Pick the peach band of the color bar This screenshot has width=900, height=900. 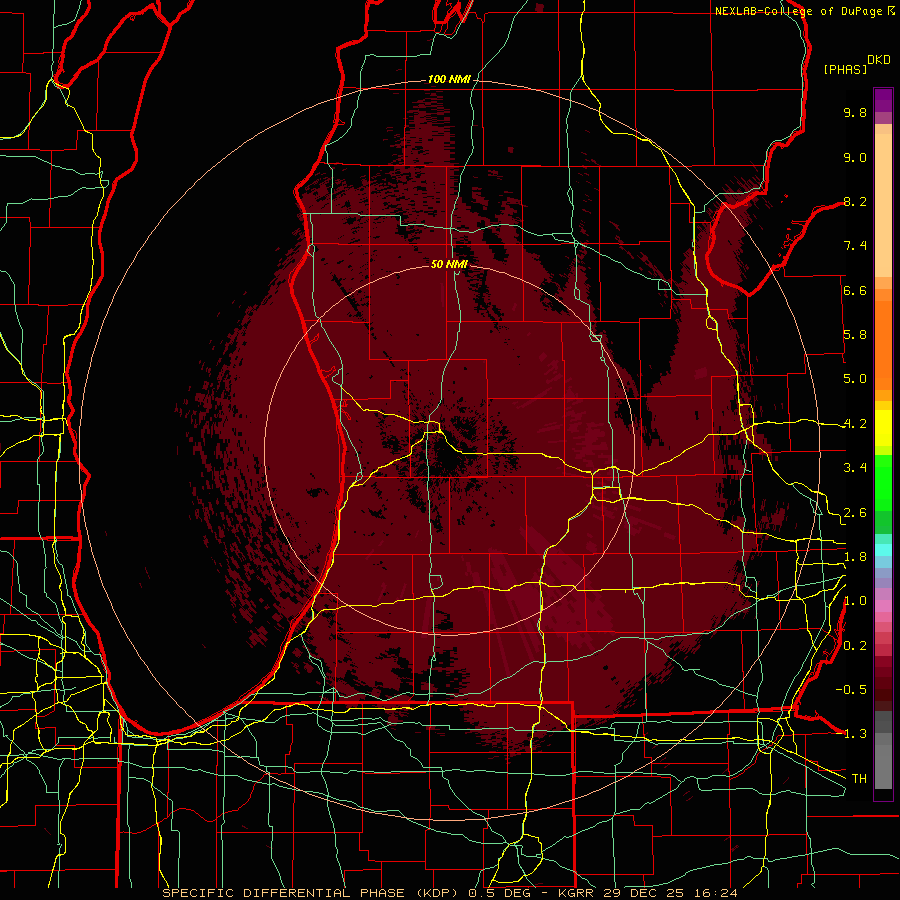883,207
